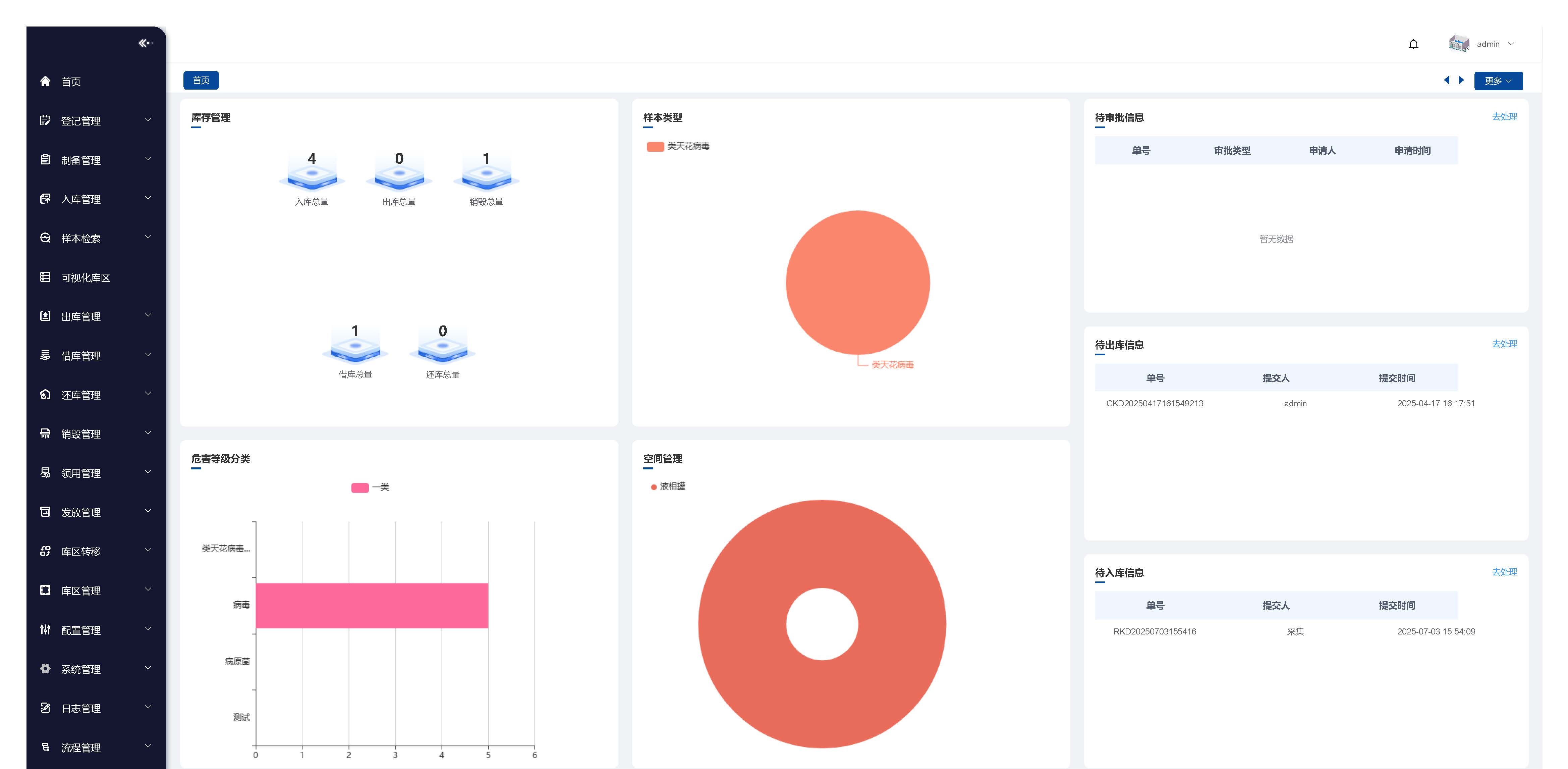Toggle 类天花病毒 legend in 样本类型 chart
This screenshot has height=769, width=1568.
tap(677, 146)
